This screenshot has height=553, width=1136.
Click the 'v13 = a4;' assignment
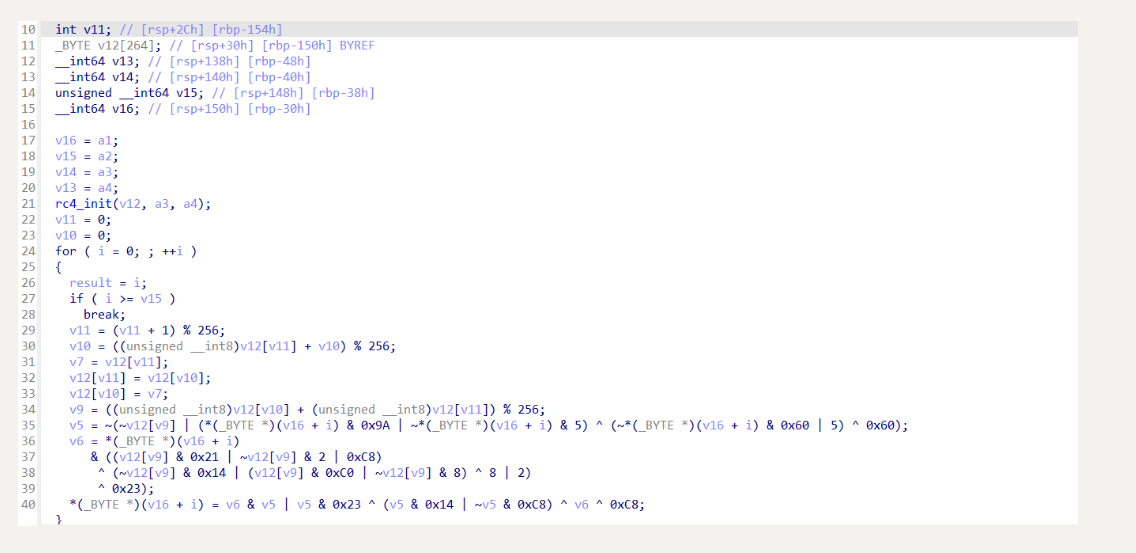point(86,188)
